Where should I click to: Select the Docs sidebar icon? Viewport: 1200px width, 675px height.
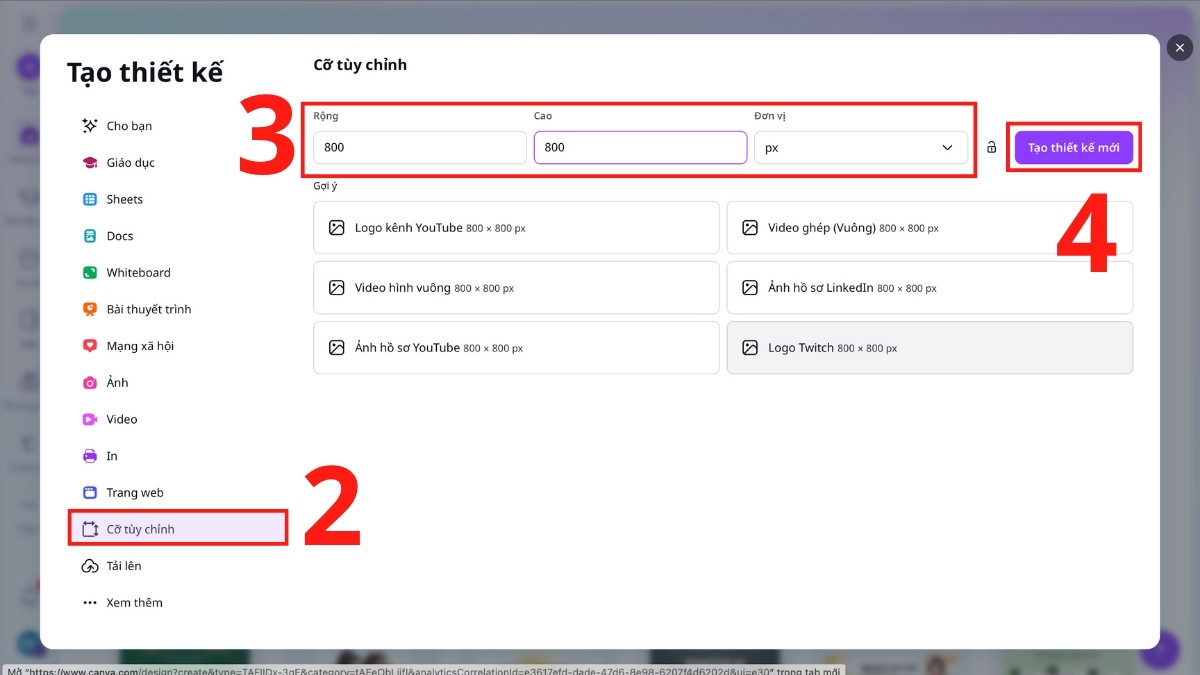(117, 235)
